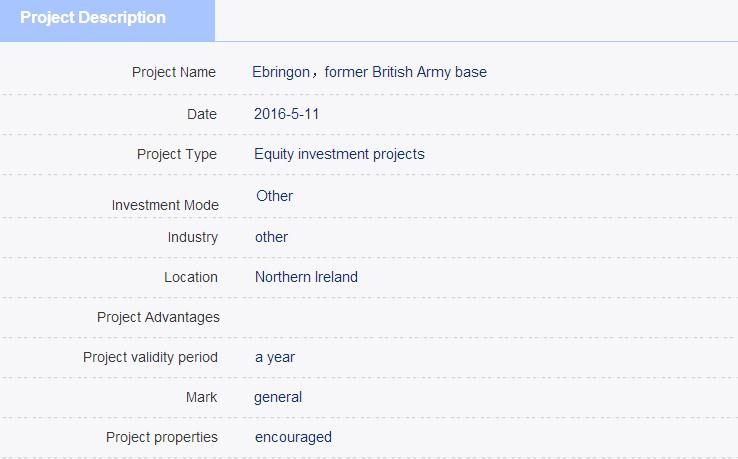Click the Industry label
The image size is (738, 459).
click(193, 237)
